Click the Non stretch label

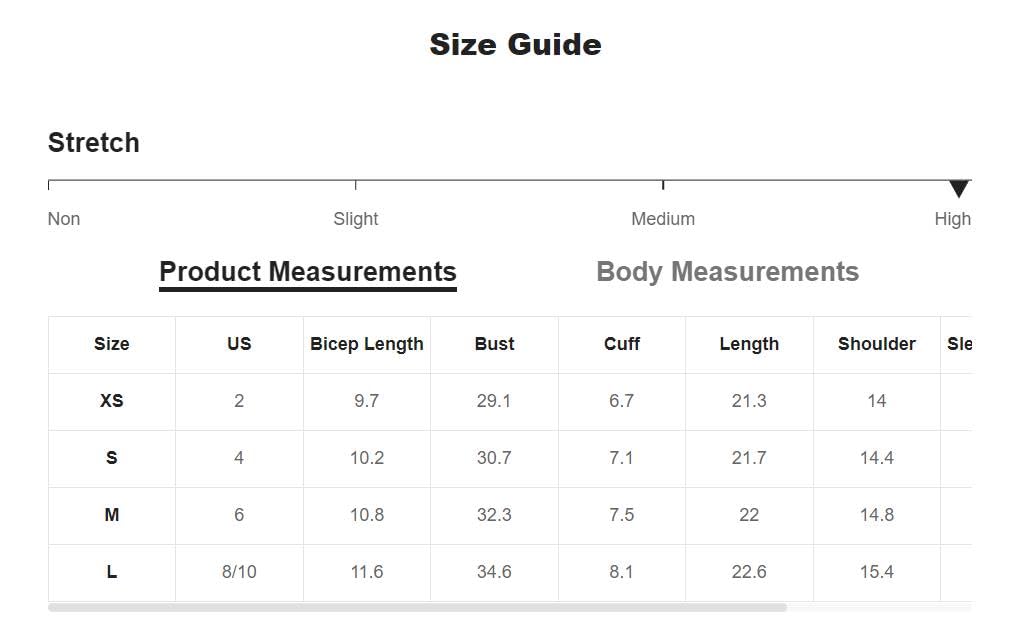[64, 219]
